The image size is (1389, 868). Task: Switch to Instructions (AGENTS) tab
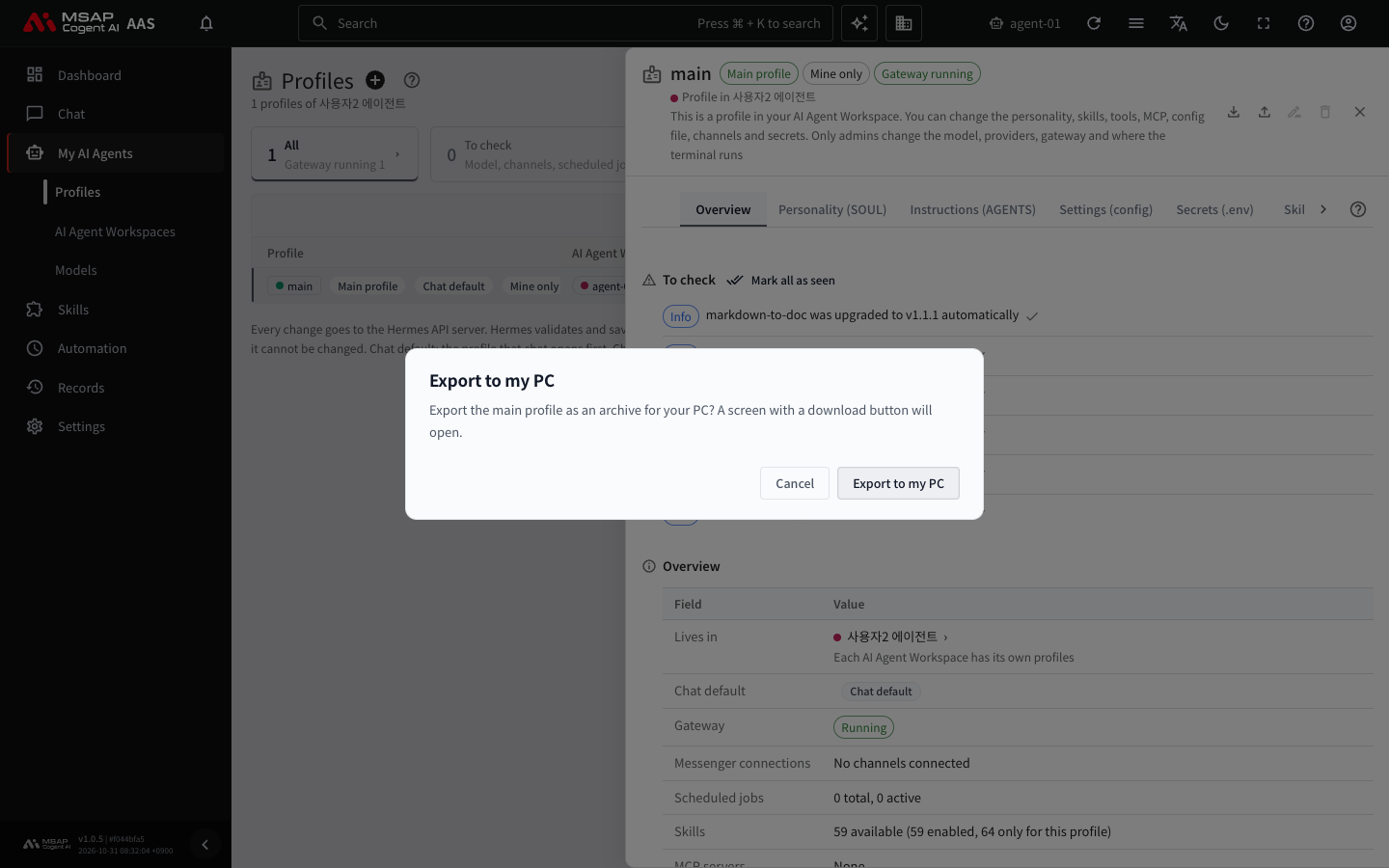(x=972, y=209)
